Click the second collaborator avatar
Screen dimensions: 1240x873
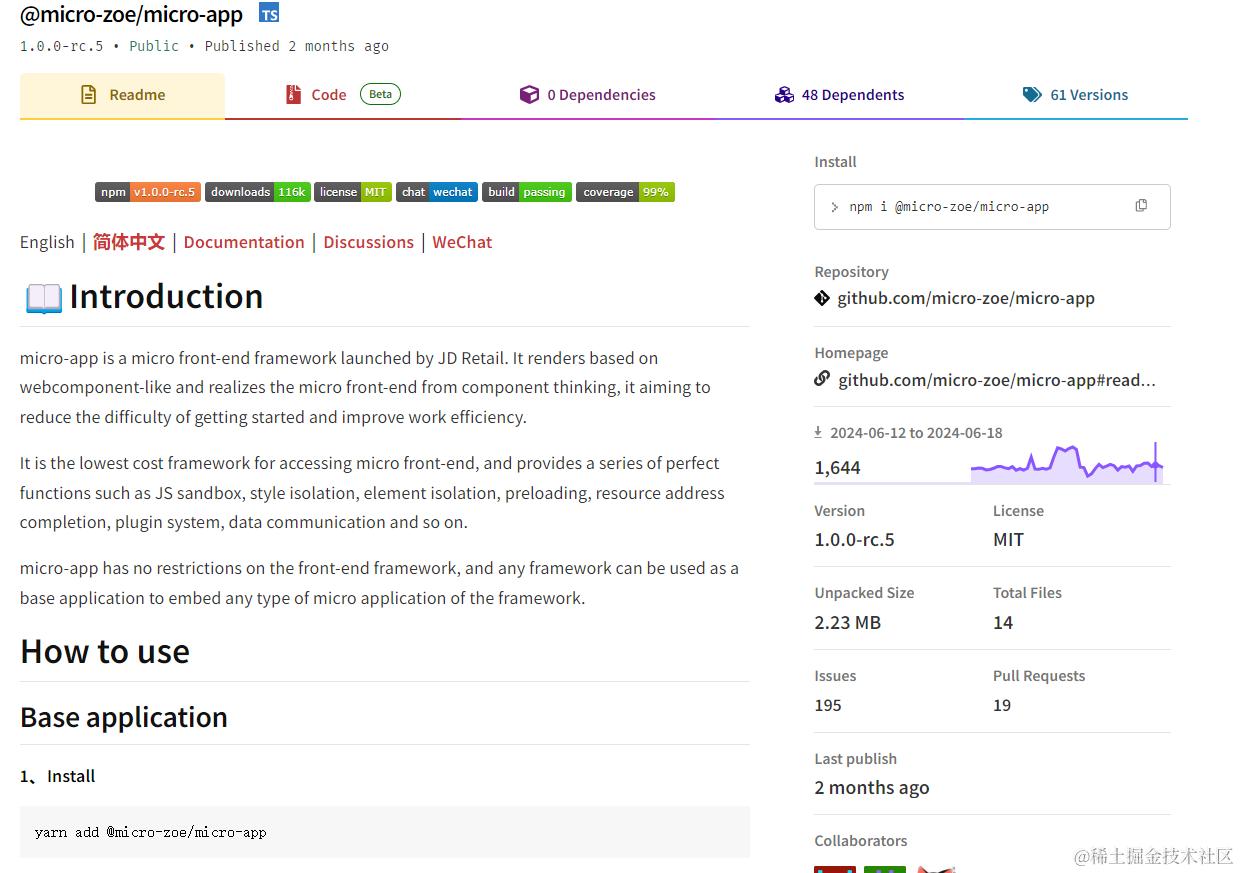click(885, 869)
